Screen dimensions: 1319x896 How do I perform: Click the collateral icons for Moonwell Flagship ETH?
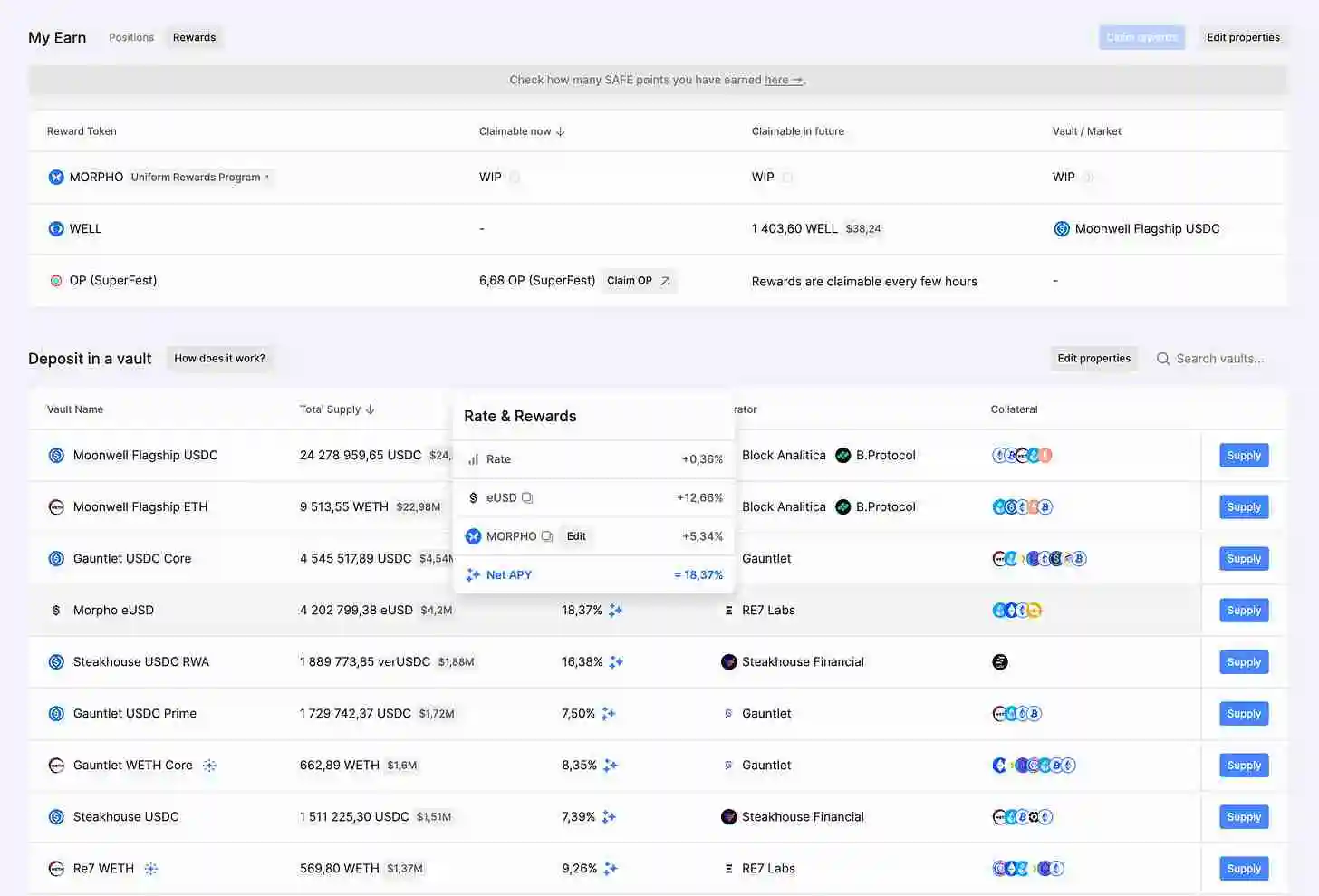click(x=1022, y=506)
